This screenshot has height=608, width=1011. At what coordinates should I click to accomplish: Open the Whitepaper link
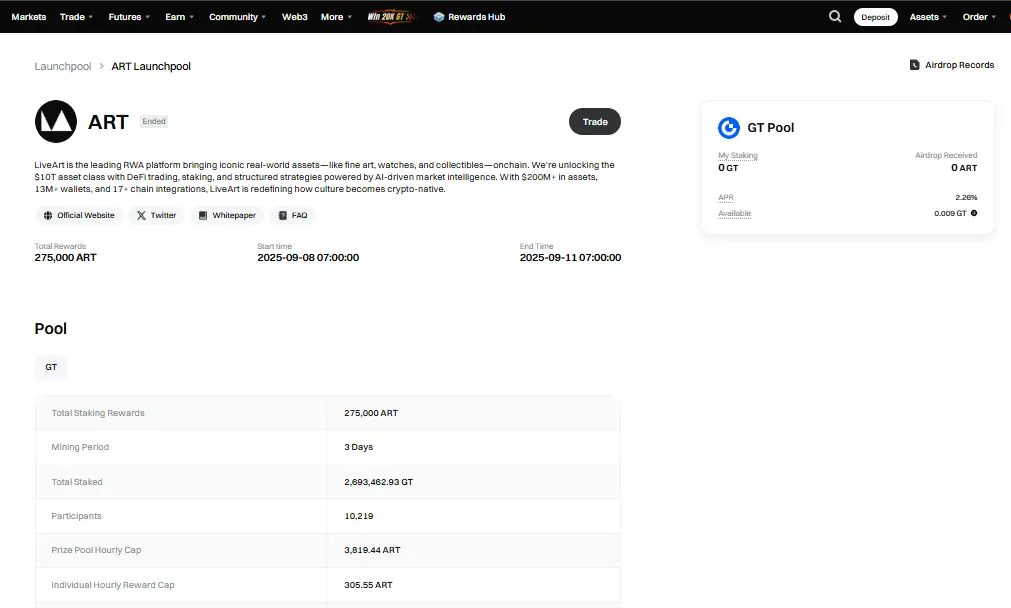pos(227,215)
